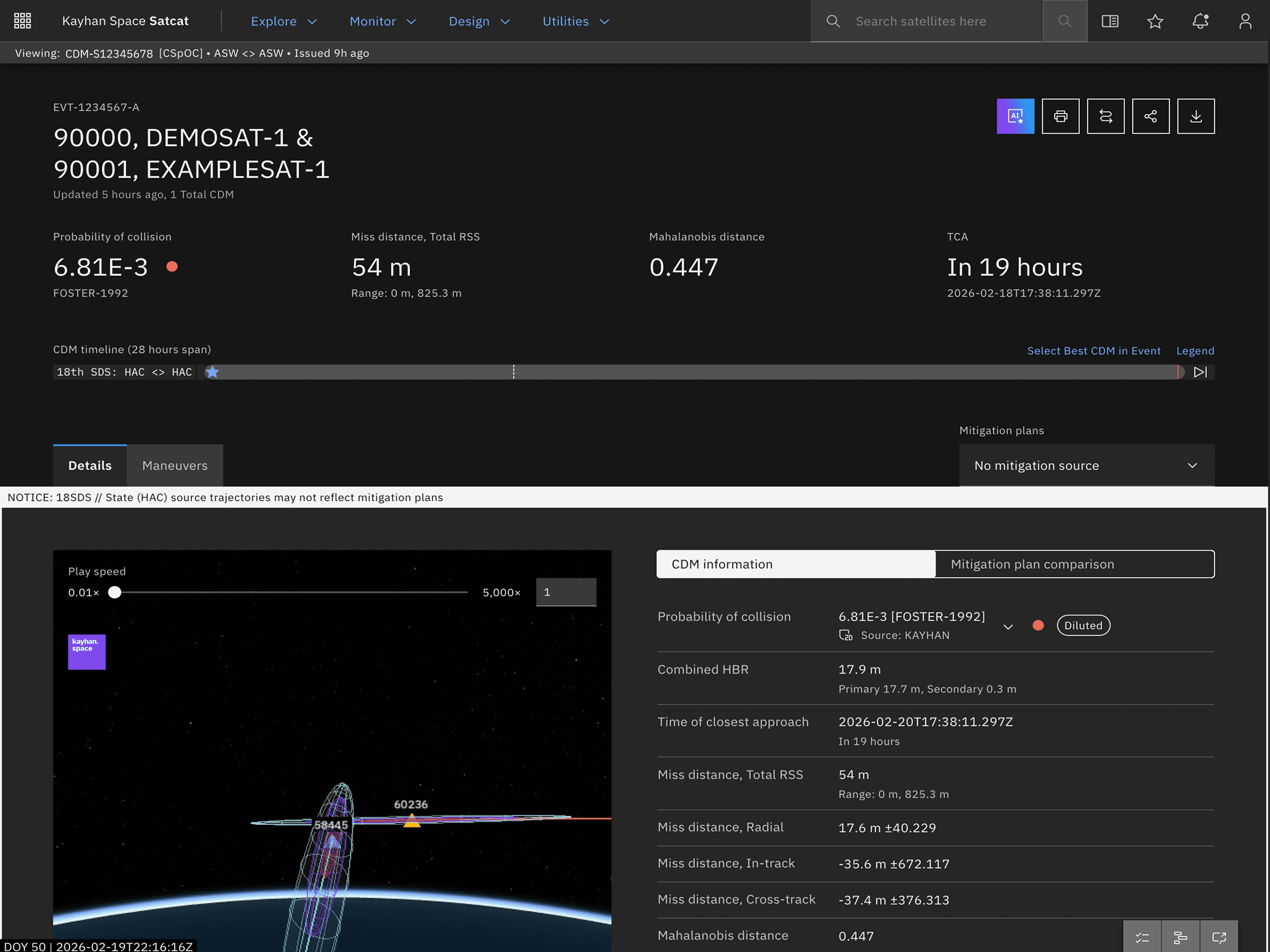The width and height of the screenshot is (1270, 952).
Task: Expand the Utilities menu
Action: 575,21
